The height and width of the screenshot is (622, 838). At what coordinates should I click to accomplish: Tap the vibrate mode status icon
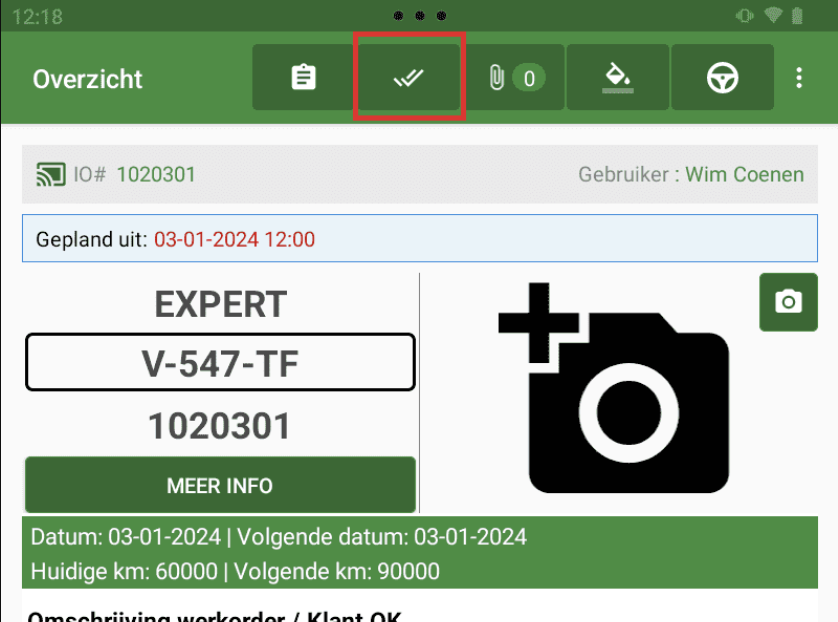[744, 15]
